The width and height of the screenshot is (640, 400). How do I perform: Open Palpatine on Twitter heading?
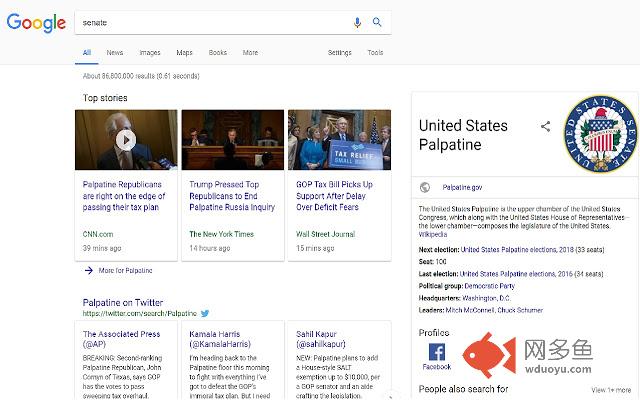122,302
